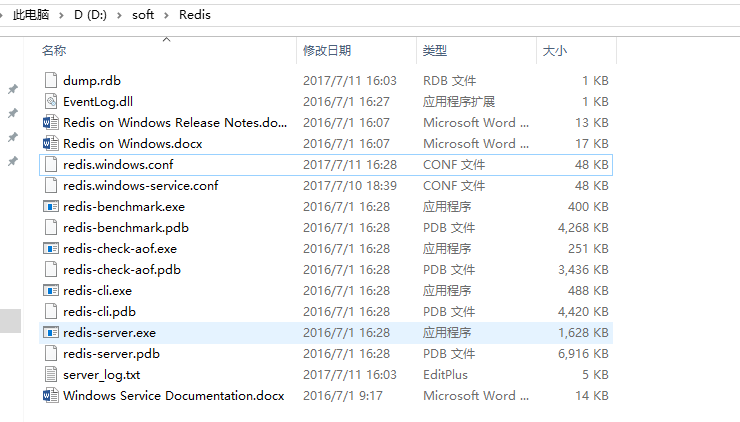Click the RDB 文件 type cell
Viewport: 740px width, 422px height.
click(449, 81)
